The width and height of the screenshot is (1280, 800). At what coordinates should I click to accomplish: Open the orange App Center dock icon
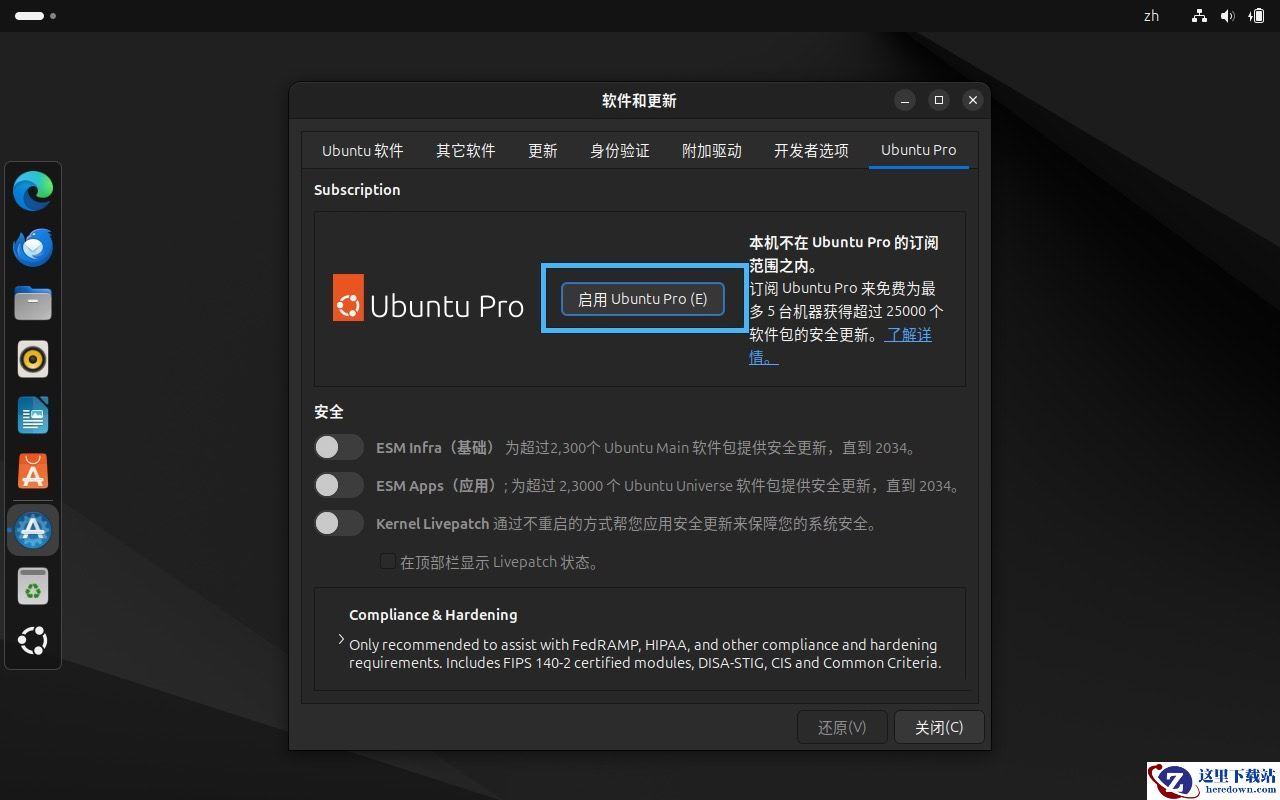pyautogui.click(x=33, y=471)
